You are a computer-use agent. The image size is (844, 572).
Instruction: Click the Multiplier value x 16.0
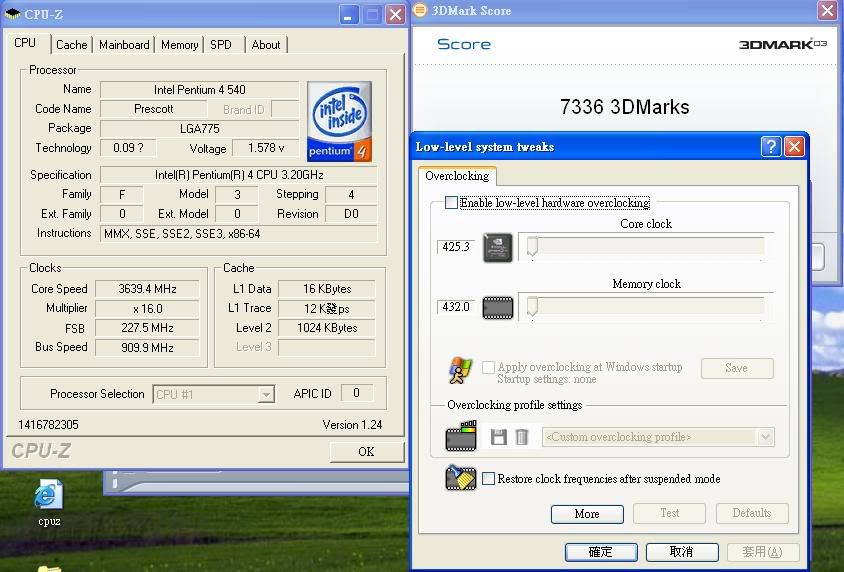click(147, 309)
